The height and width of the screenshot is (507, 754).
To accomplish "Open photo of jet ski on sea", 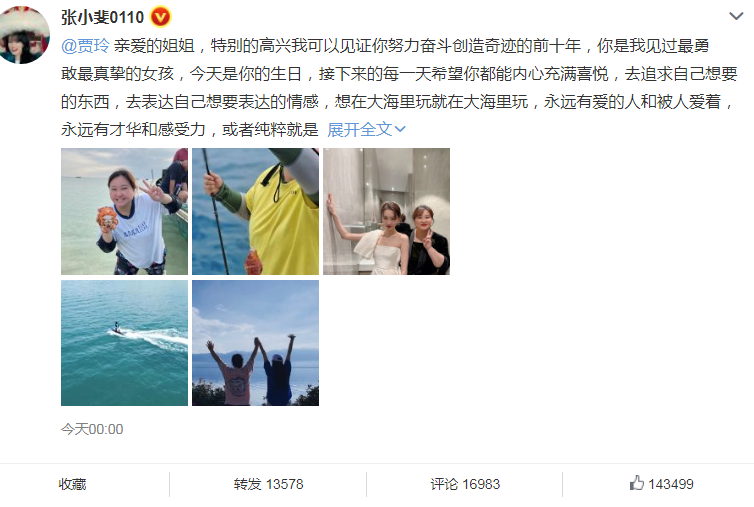I will coord(125,343).
